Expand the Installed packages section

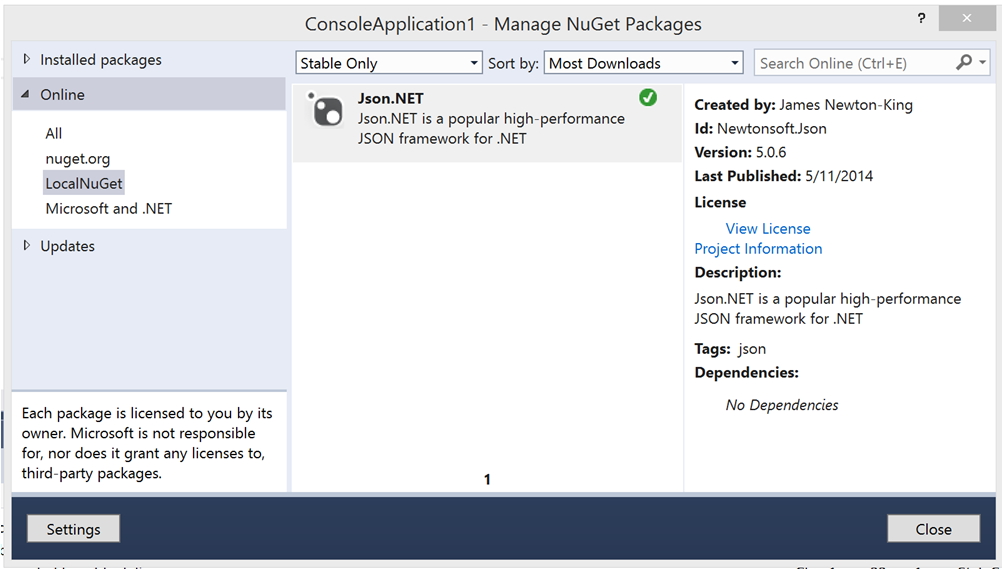coord(27,60)
